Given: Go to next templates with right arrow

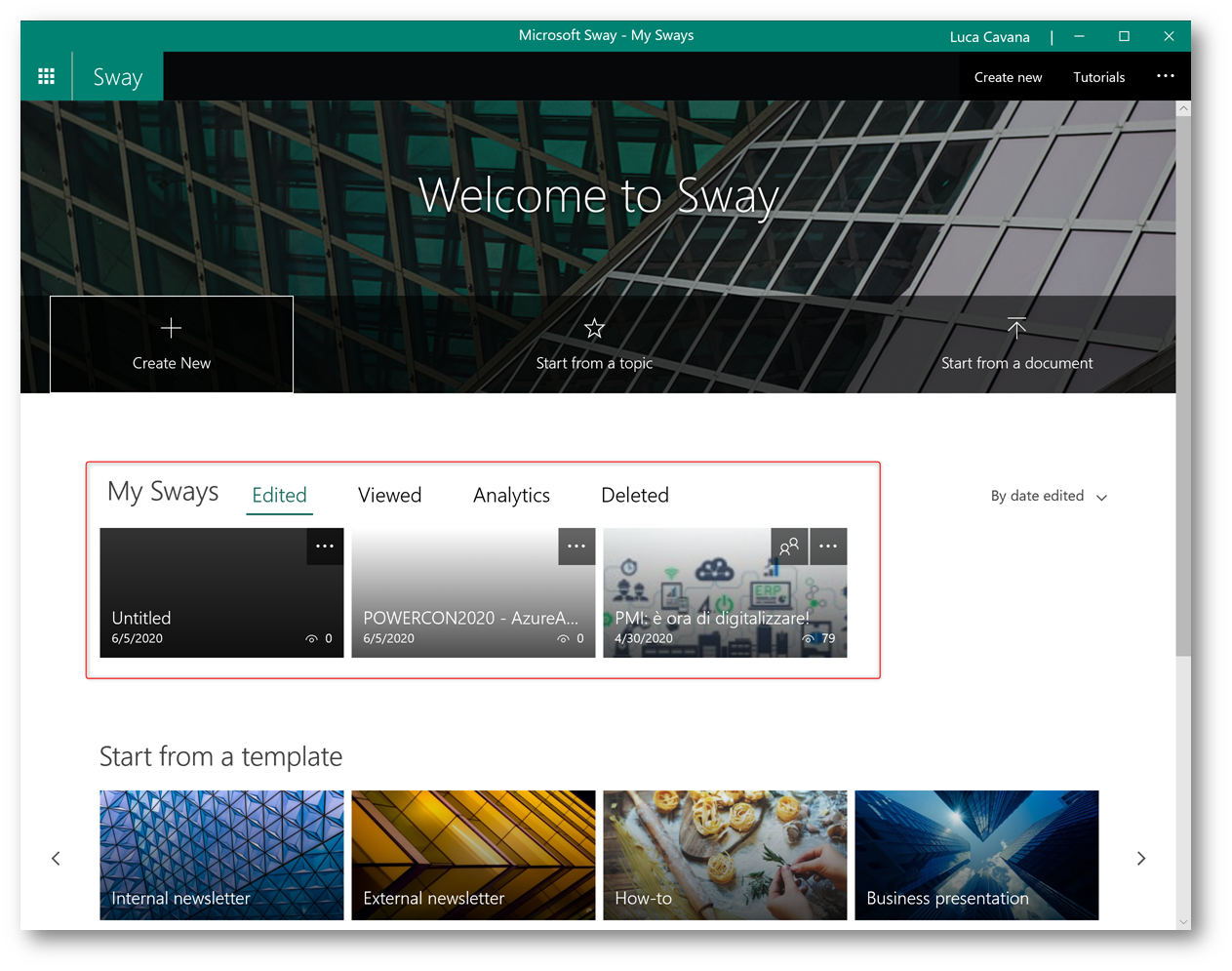Looking at the screenshot, I should [x=1140, y=859].
